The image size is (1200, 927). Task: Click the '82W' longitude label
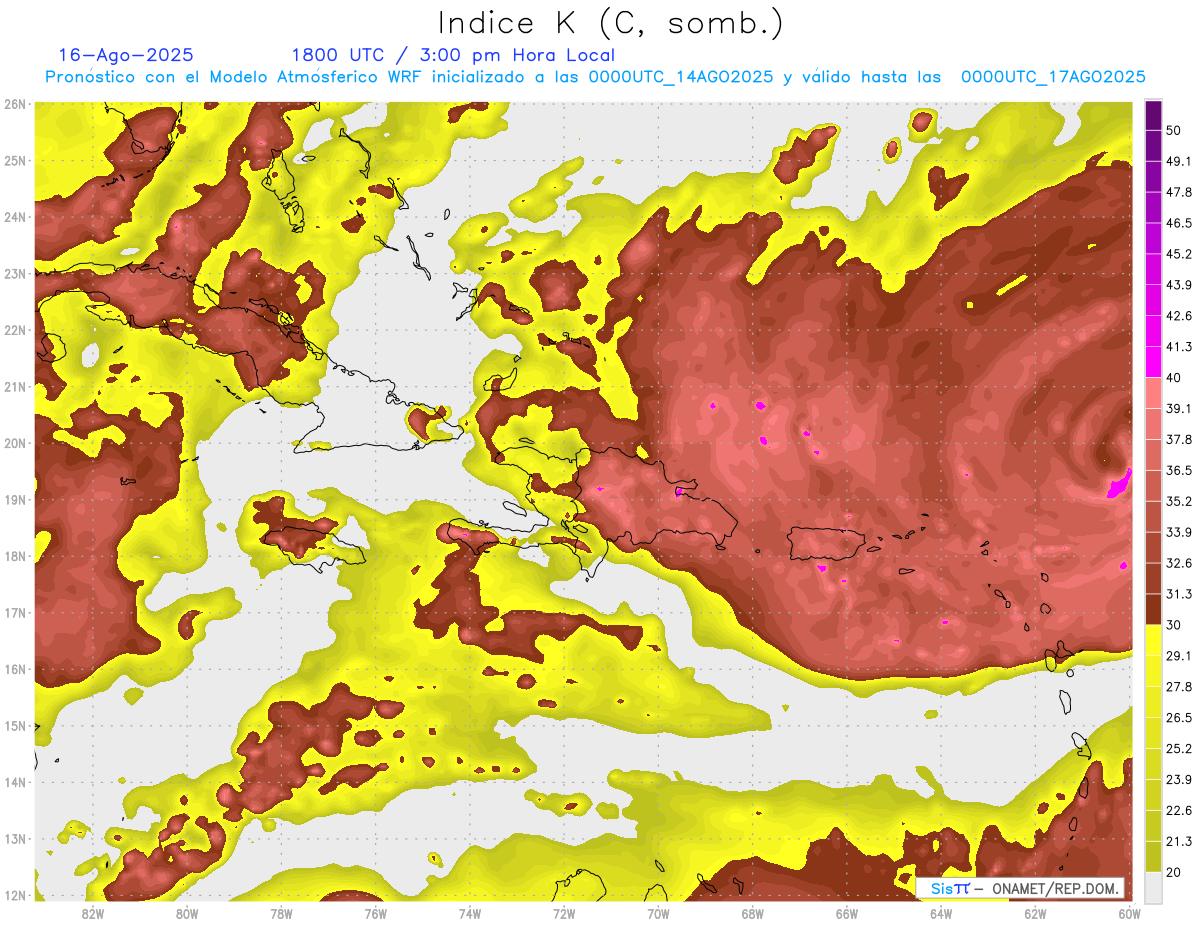[93, 914]
